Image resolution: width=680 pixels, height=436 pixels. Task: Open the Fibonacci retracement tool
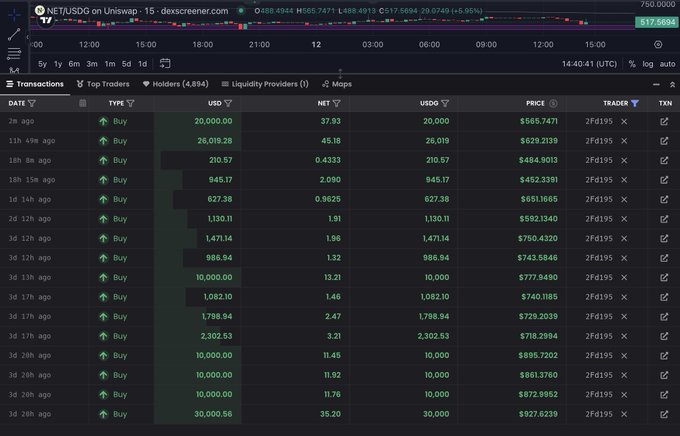coord(14,54)
